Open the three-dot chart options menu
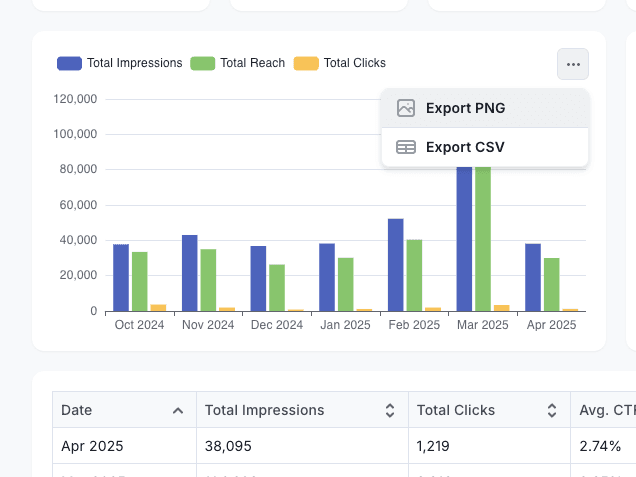The image size is (636, 477). tap(573, 64)
